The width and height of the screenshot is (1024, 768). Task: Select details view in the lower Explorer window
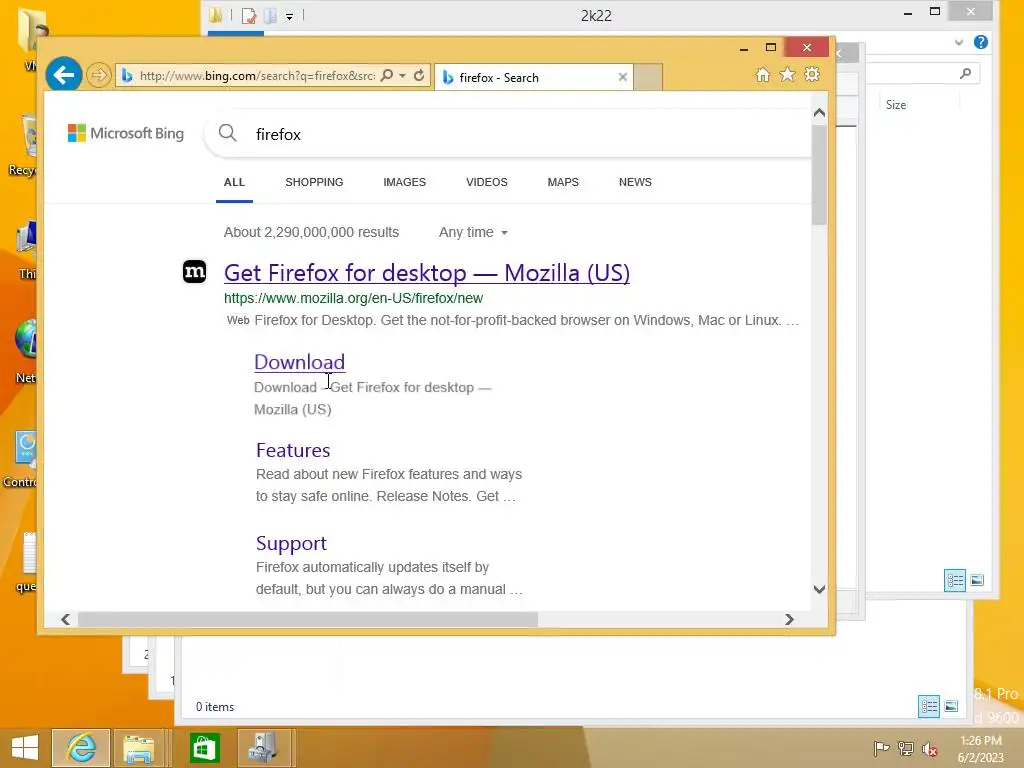tap(929, 706)
